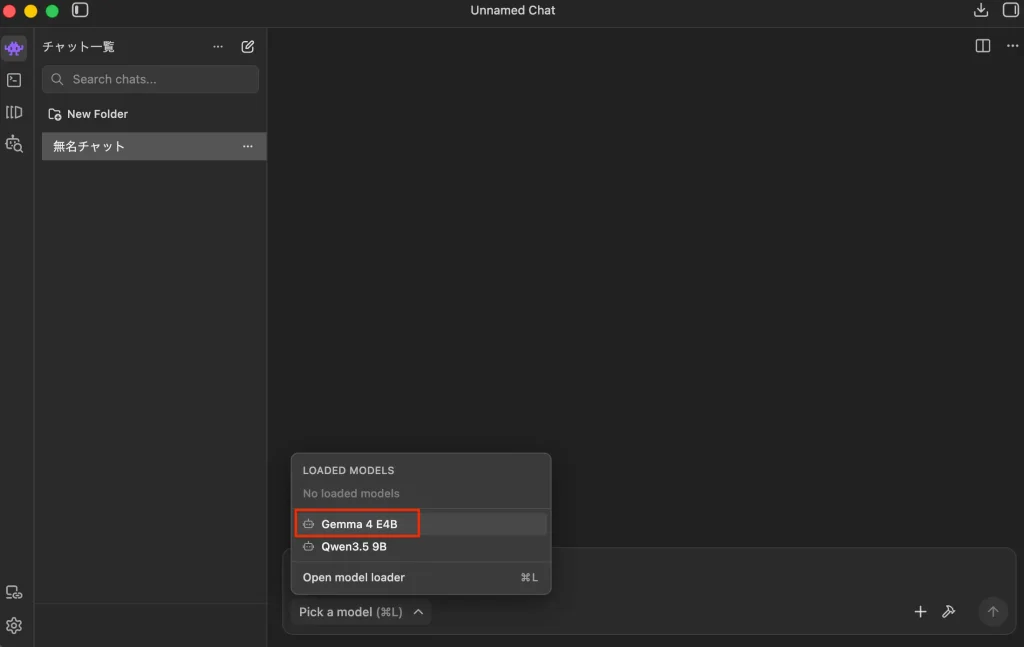
Task: Open the model discover search icon
Action: click(x=14, y=144)
